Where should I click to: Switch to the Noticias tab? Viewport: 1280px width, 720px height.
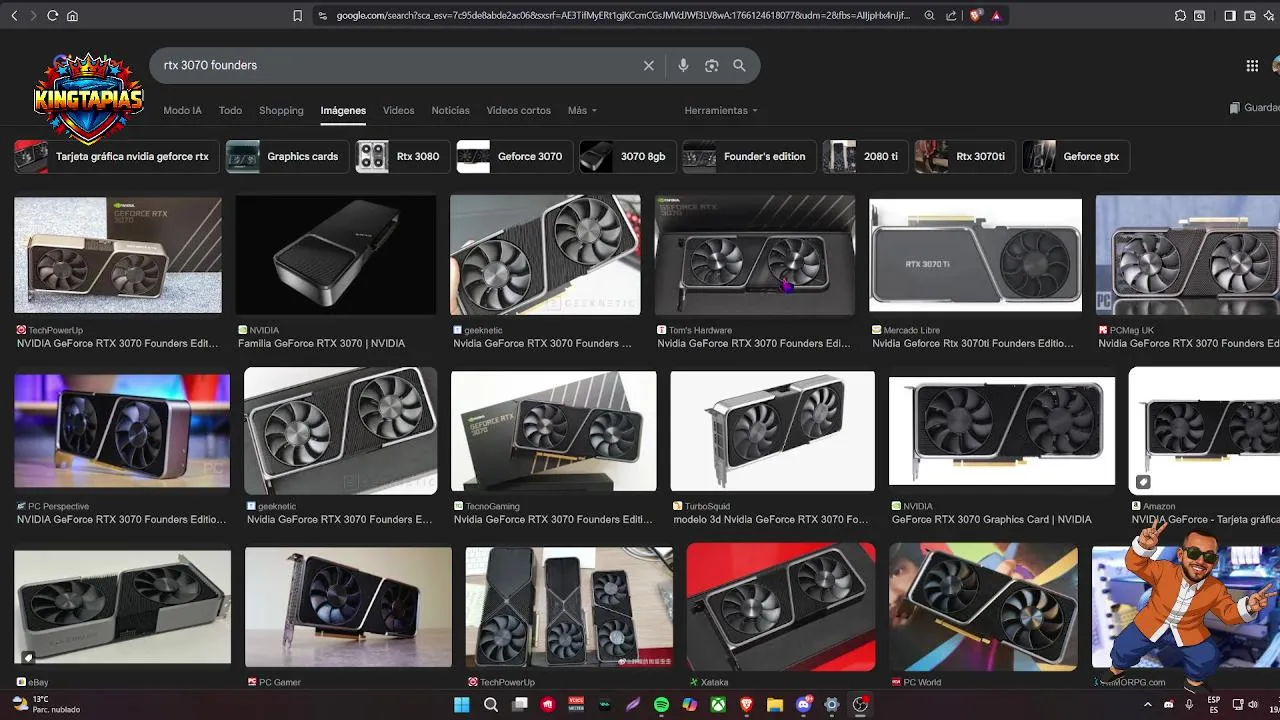coord(450,110)
